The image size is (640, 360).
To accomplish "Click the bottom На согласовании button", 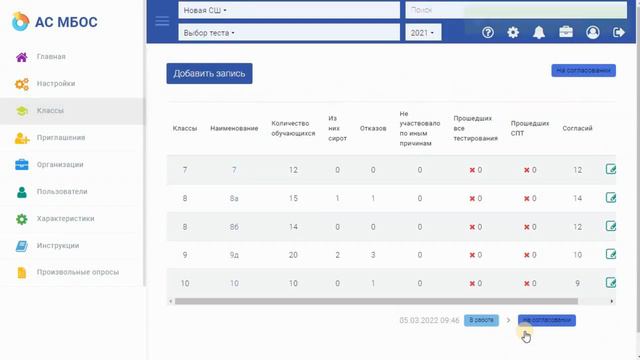I will [x=547, y=320].
